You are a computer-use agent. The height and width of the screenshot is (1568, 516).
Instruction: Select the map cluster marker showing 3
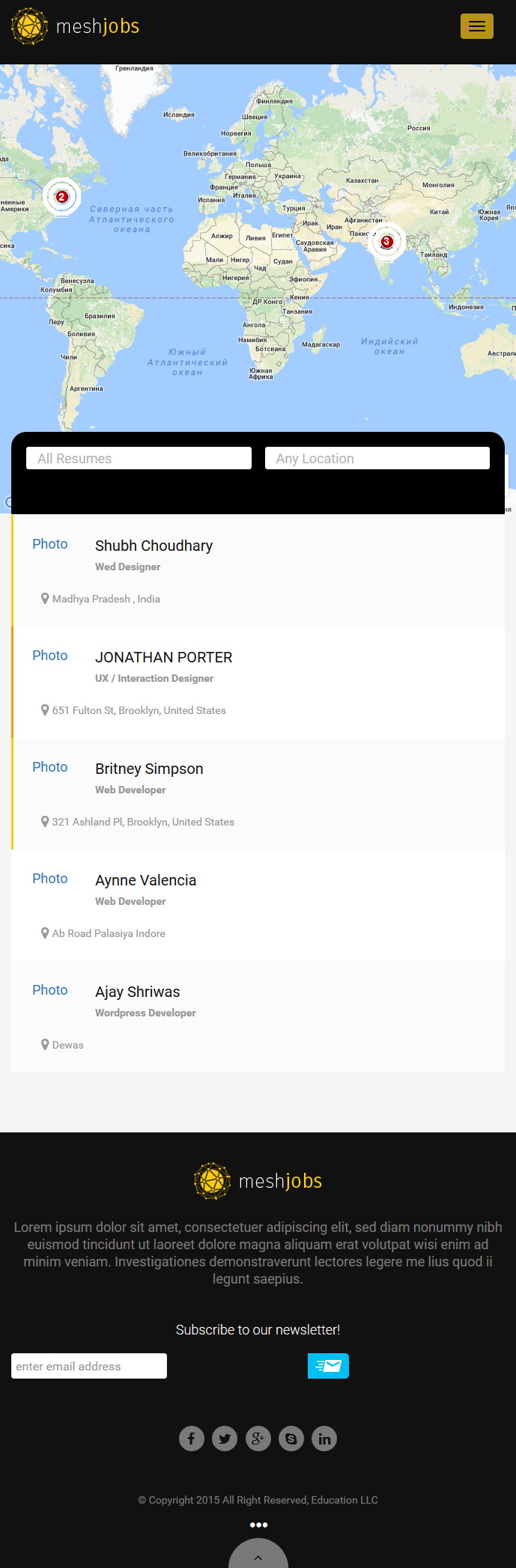click(x=386, y=242)
